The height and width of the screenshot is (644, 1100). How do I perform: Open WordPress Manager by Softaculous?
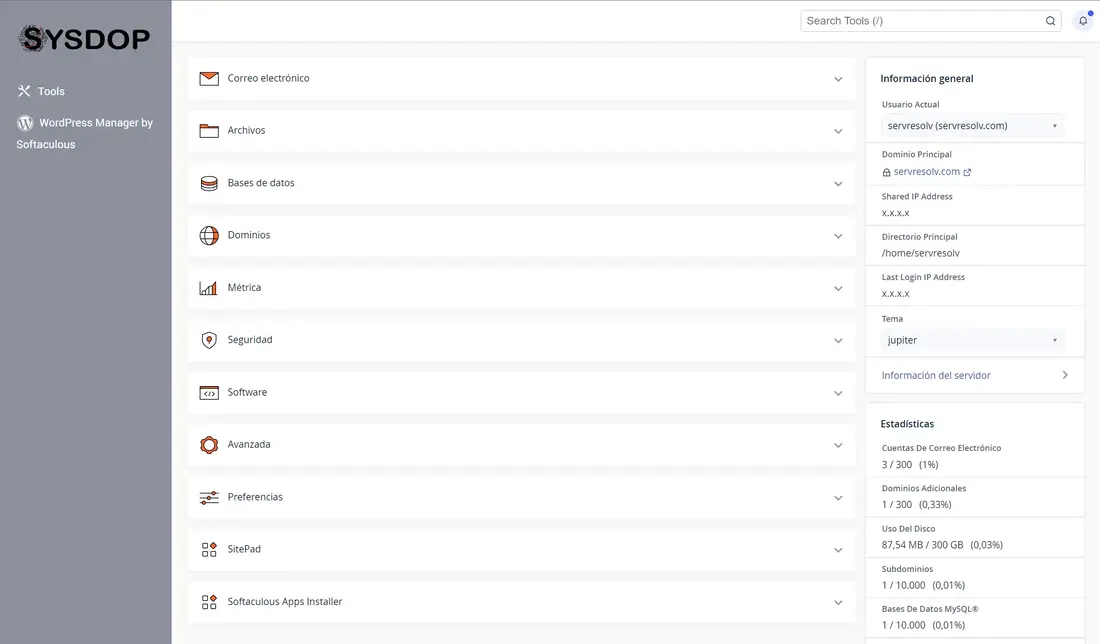85,133
